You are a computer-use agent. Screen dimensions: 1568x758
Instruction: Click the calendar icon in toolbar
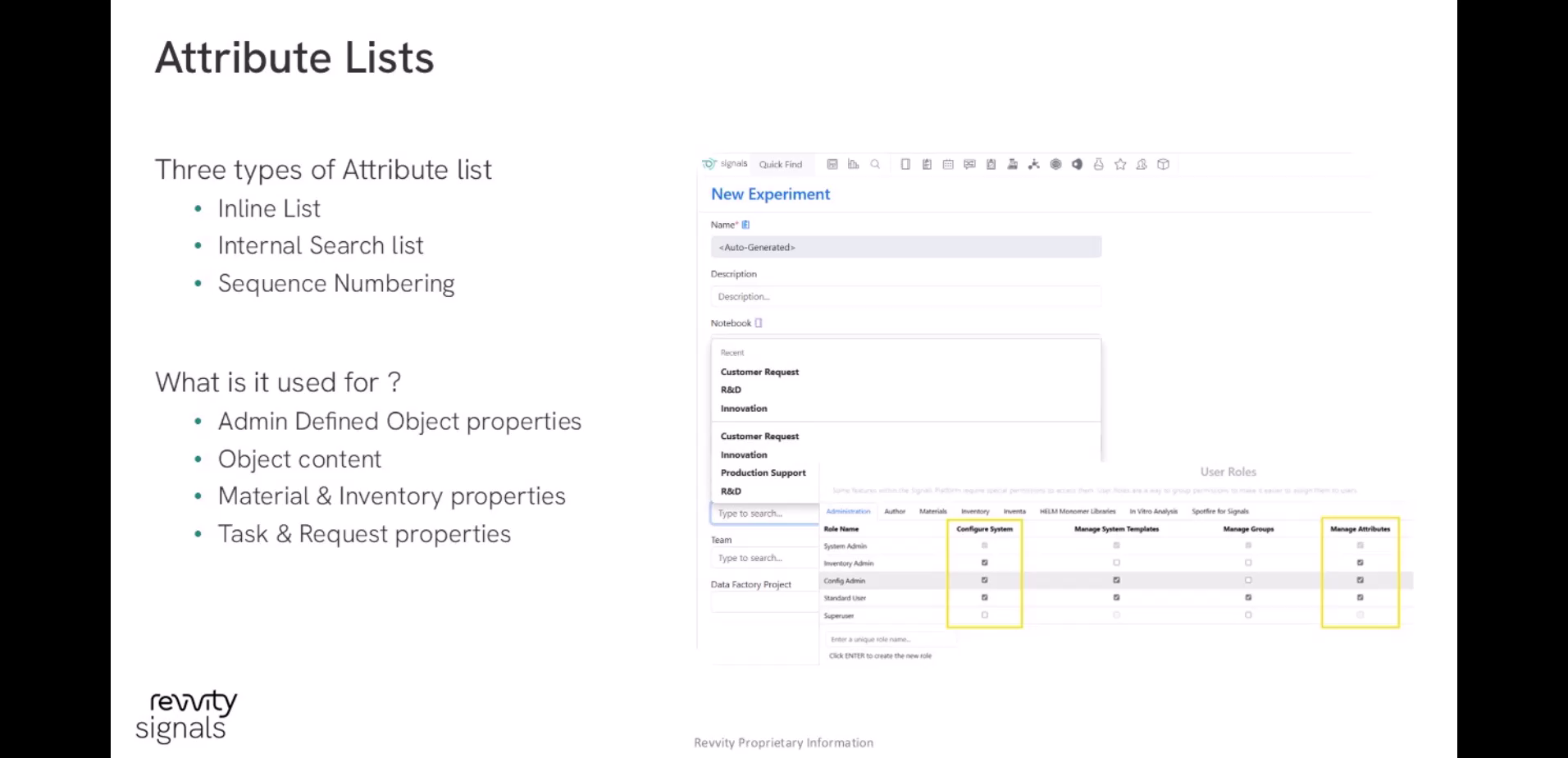coord(948,164)
